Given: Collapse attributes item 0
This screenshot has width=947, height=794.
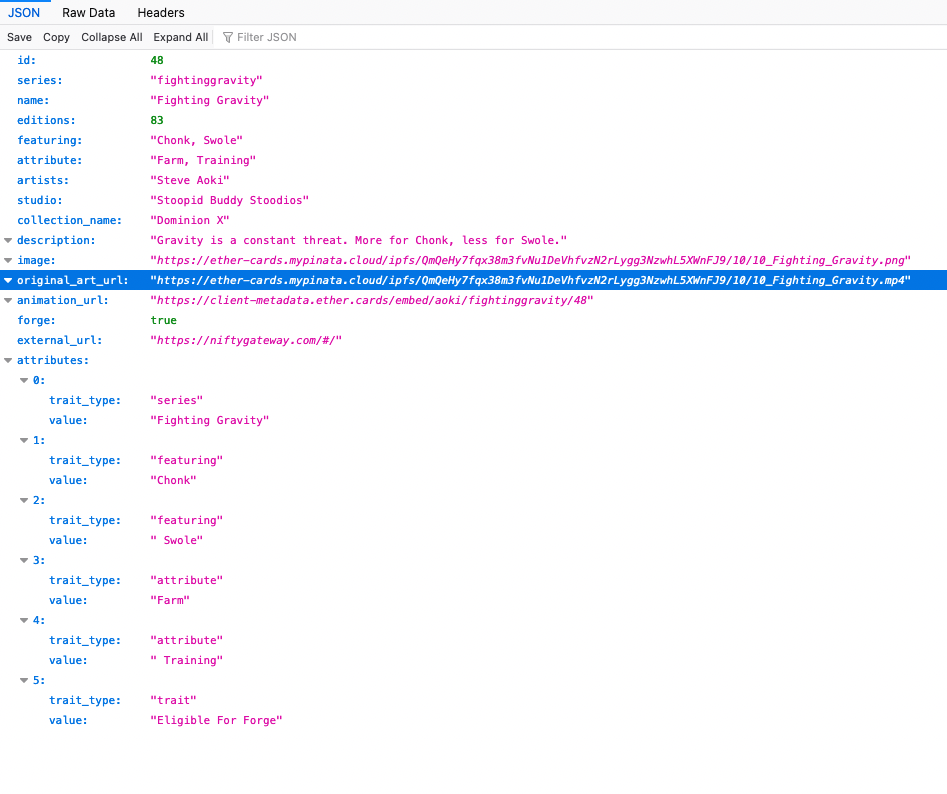Looking at the screenshot, I should [24, 380].
